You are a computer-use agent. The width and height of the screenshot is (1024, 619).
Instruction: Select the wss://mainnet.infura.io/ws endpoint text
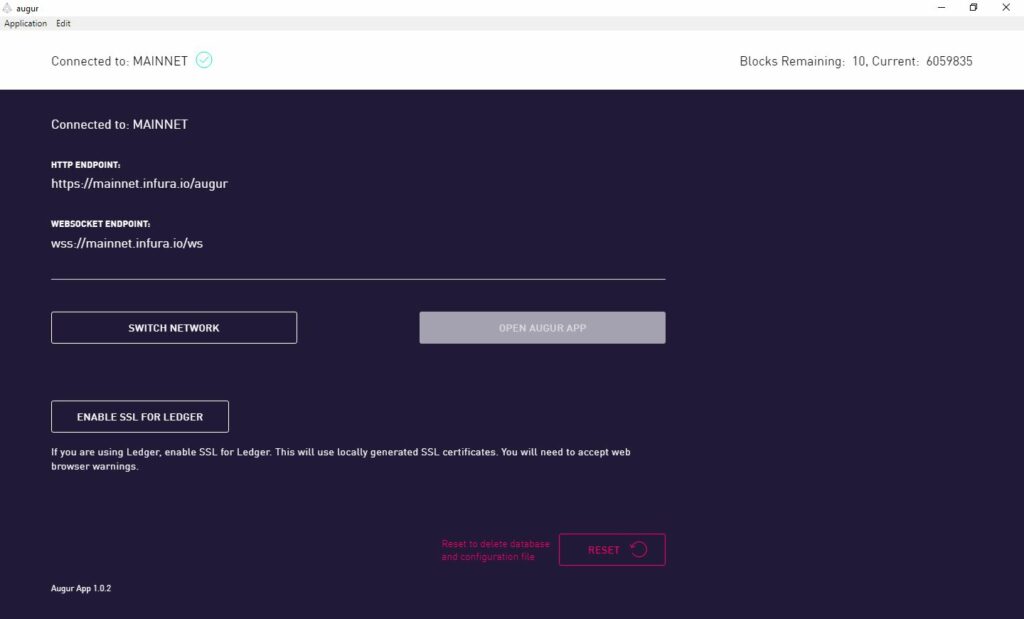pos(127,244)
